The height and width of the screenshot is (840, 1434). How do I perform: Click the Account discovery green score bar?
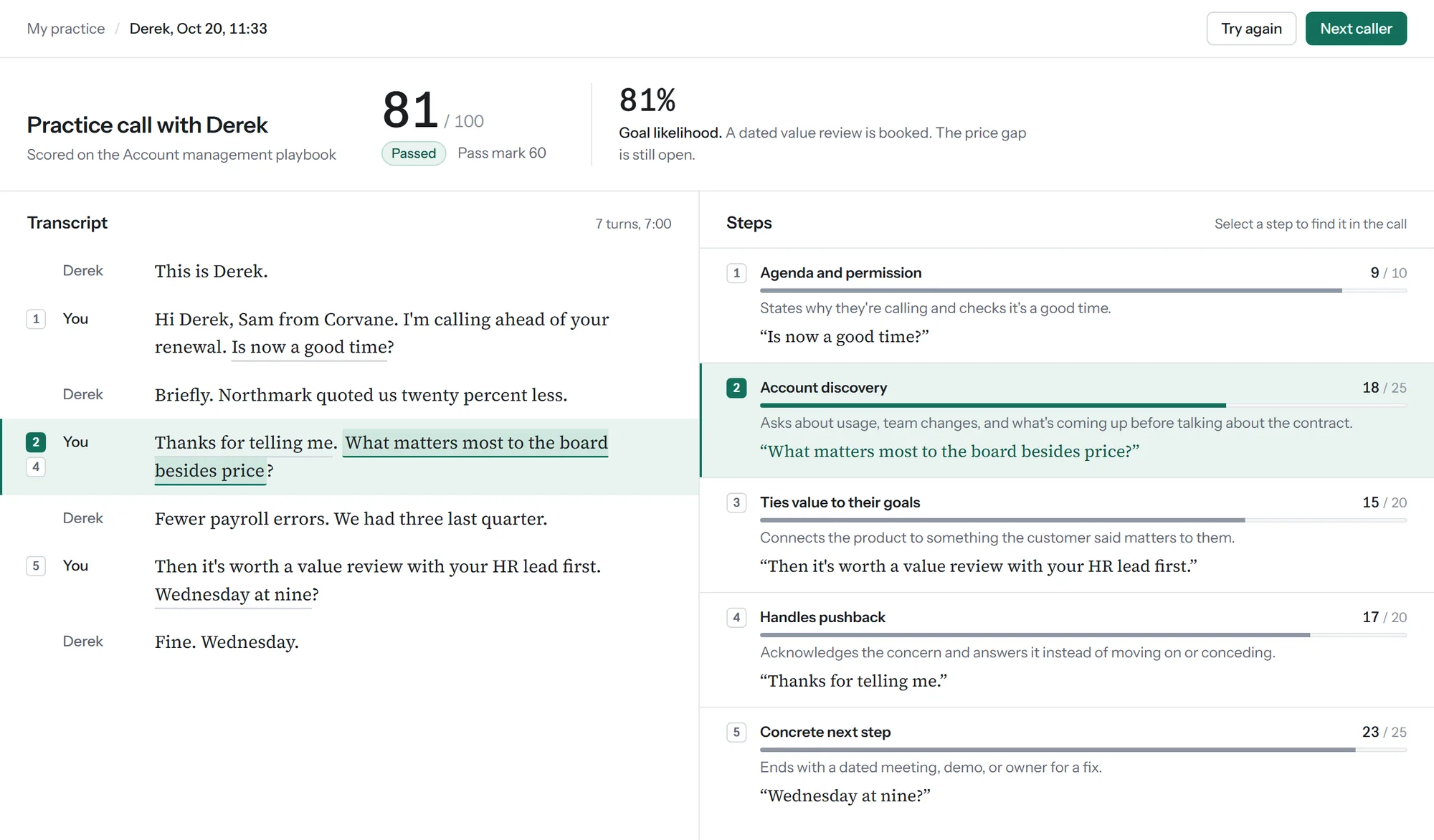point(1083,406)
